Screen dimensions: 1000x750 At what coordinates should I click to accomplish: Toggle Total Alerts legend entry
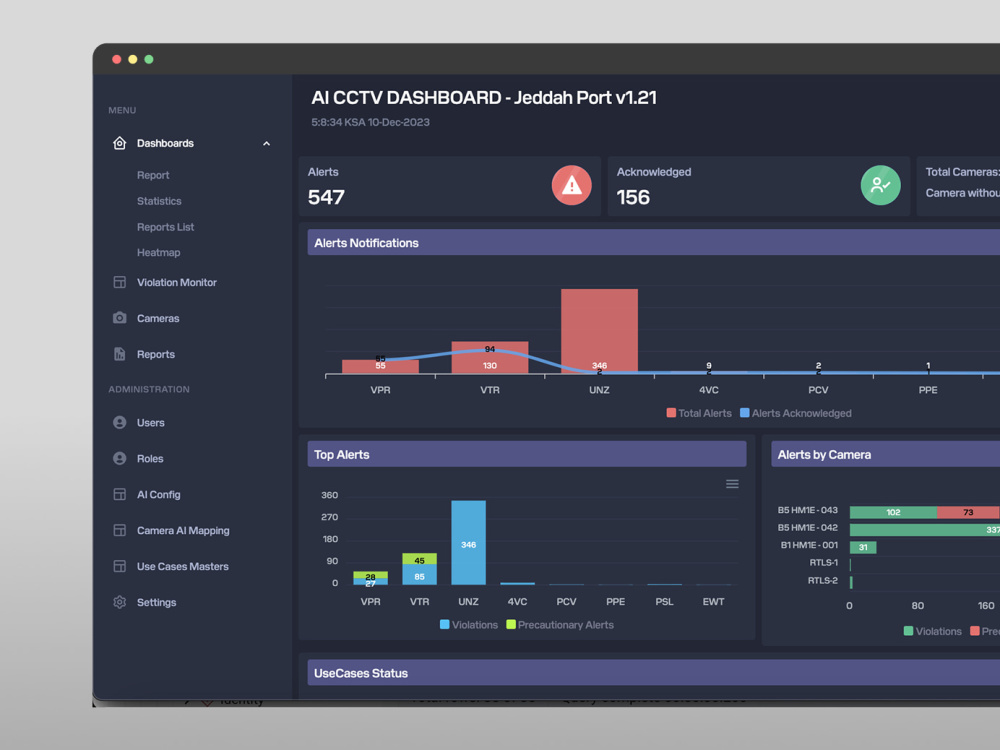point(699,413)
